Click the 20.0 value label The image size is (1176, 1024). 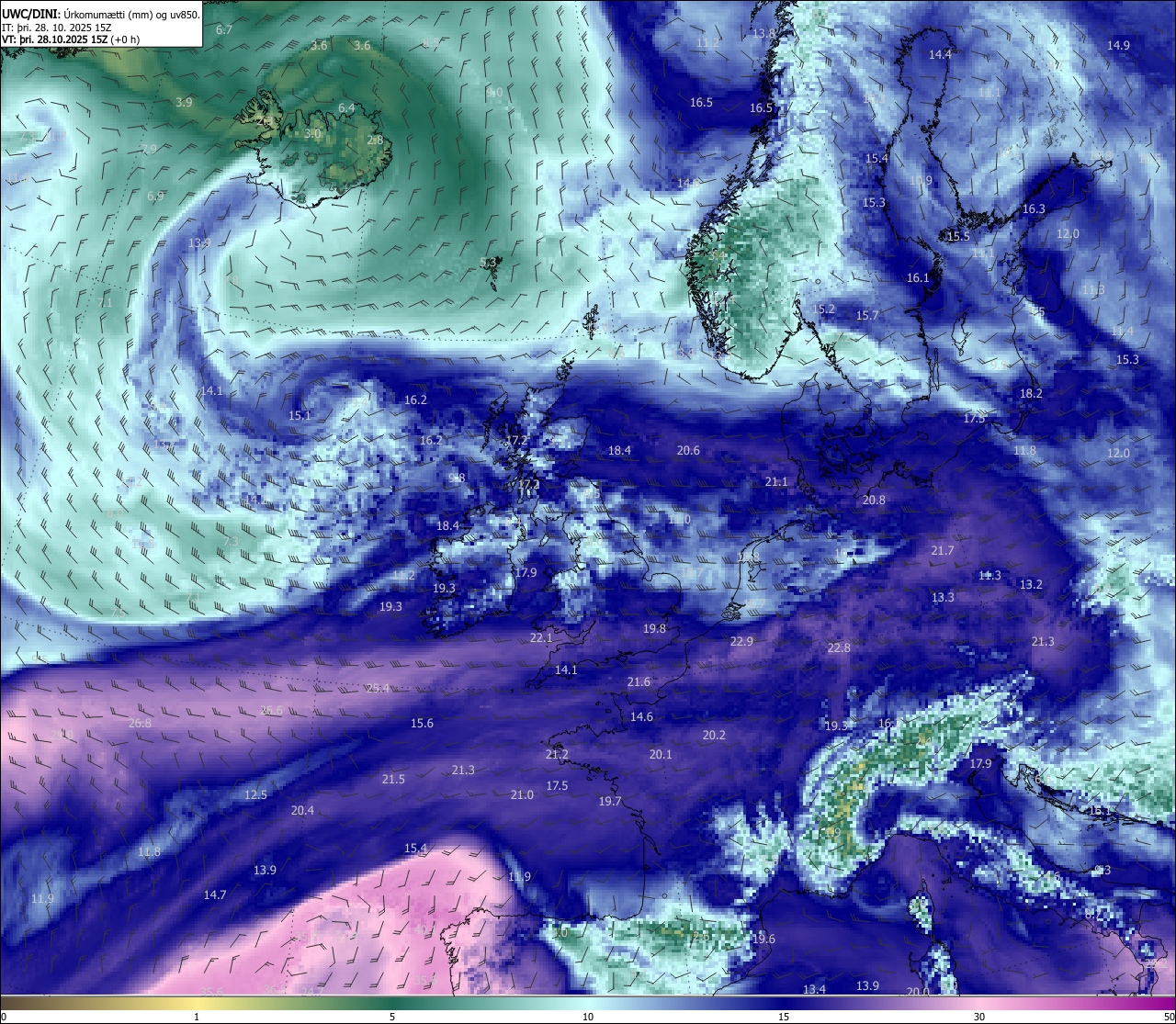[918, 992]
